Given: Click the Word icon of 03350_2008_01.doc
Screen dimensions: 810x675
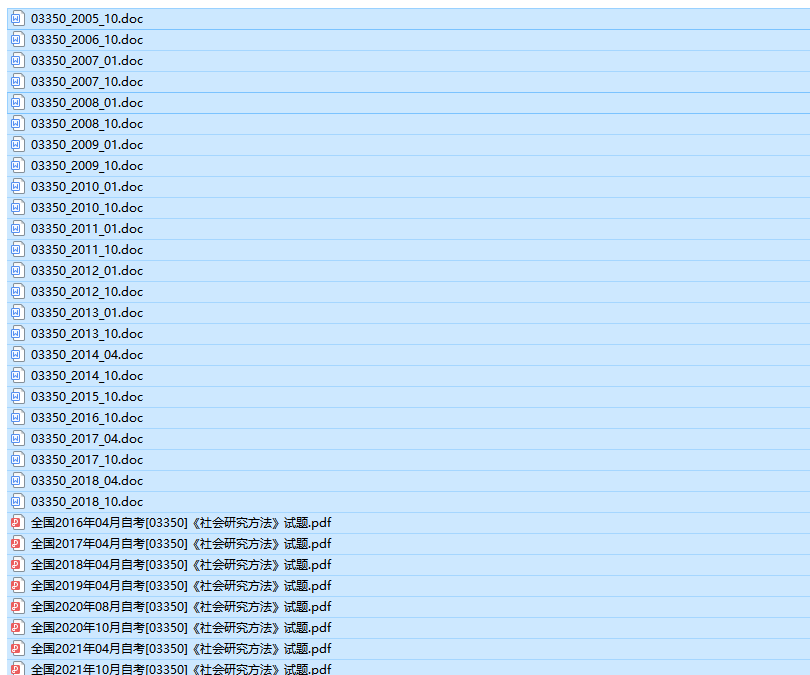Looking at the screenshot, I should 18,103.
